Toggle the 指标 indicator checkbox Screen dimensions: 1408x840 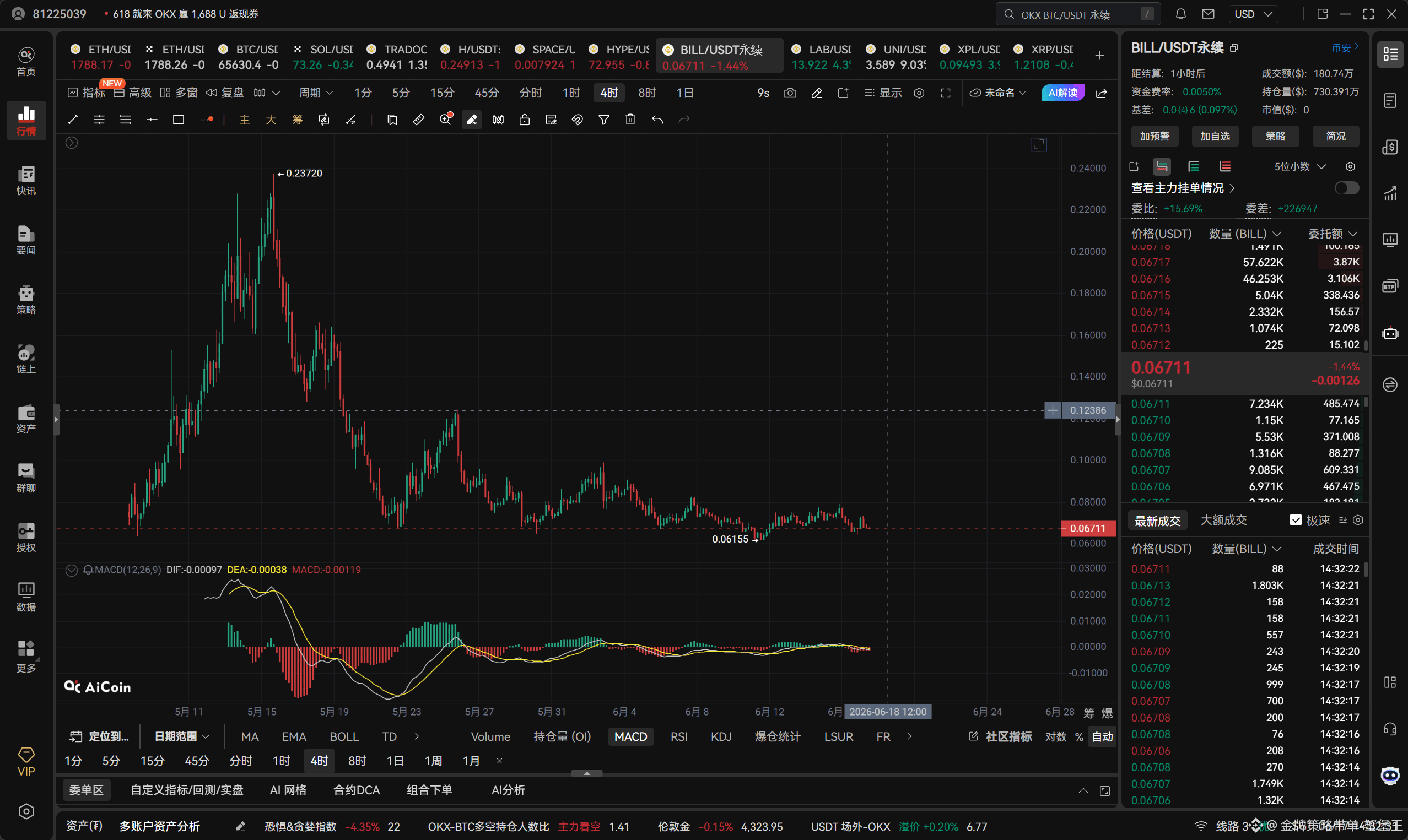pos(72,93)
